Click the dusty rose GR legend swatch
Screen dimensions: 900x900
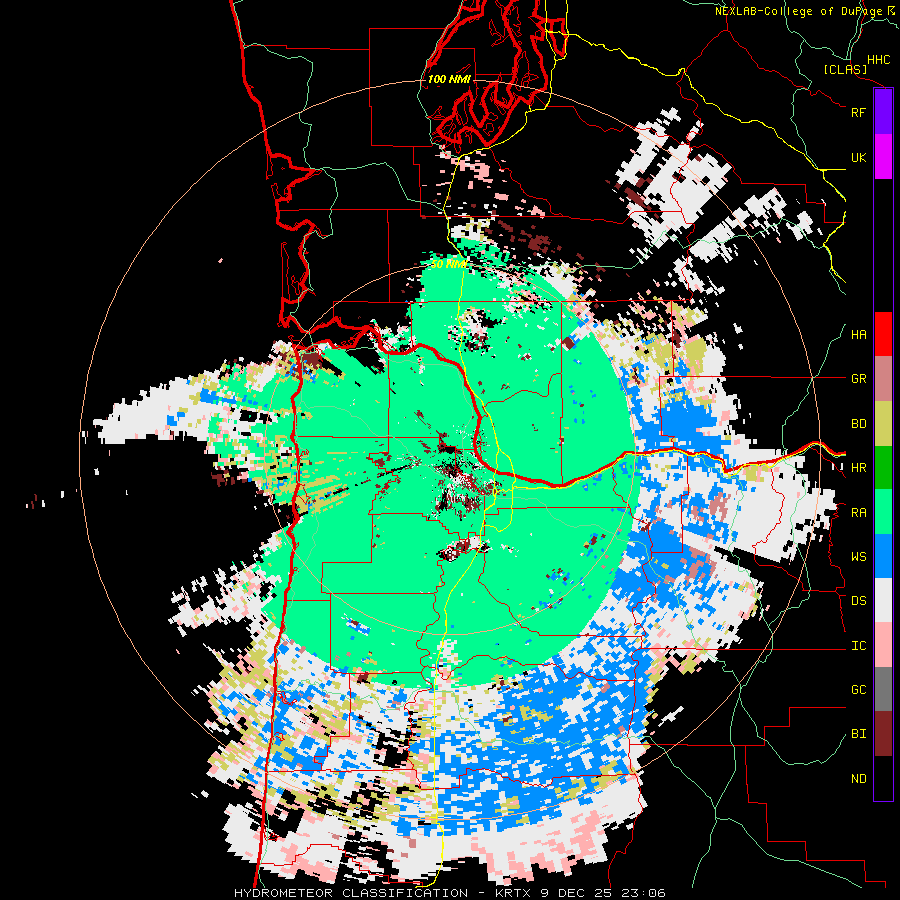click(x=883, y=379)
